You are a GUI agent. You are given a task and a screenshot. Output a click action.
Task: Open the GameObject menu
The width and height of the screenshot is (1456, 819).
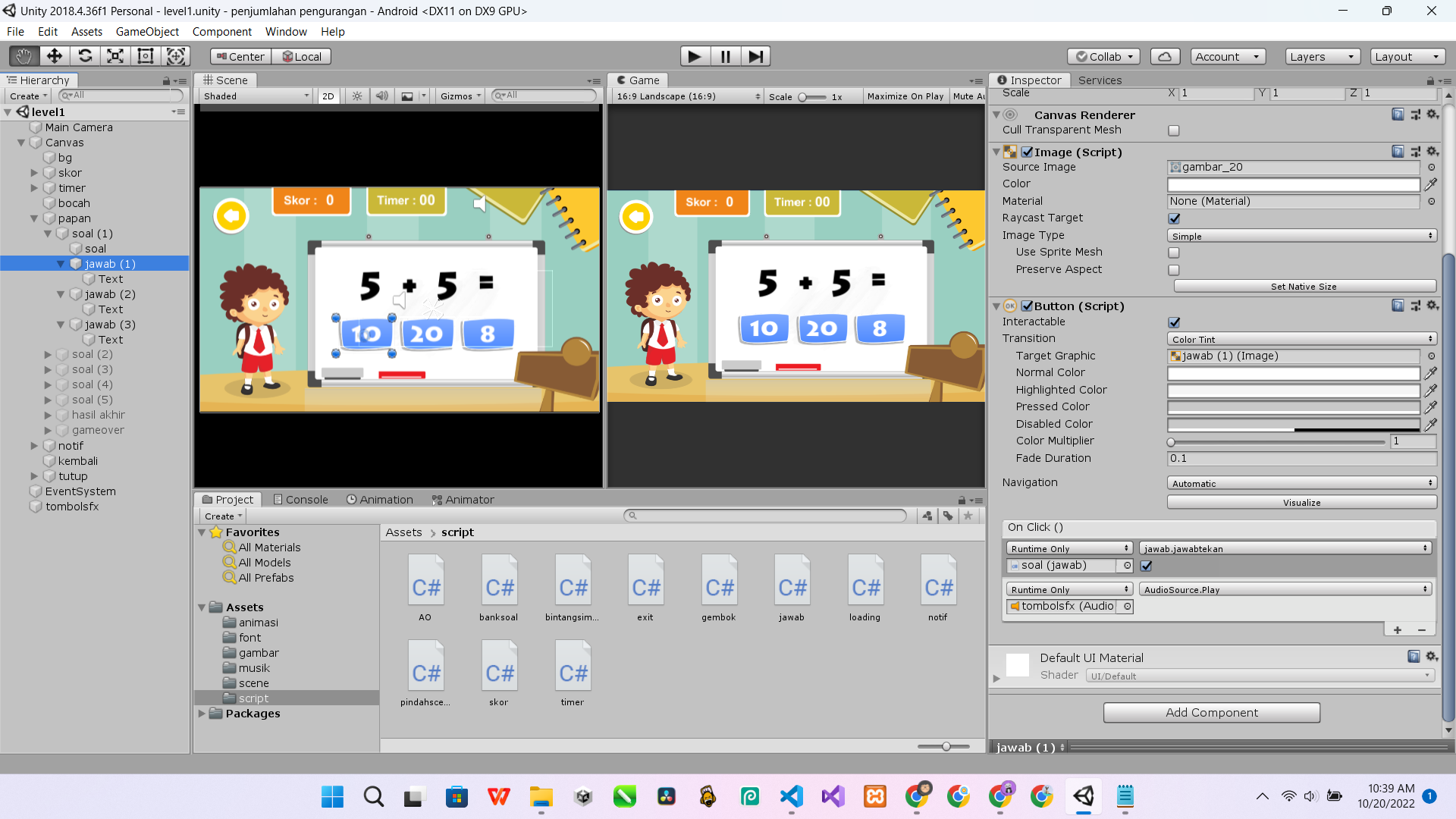coord(147,32)
